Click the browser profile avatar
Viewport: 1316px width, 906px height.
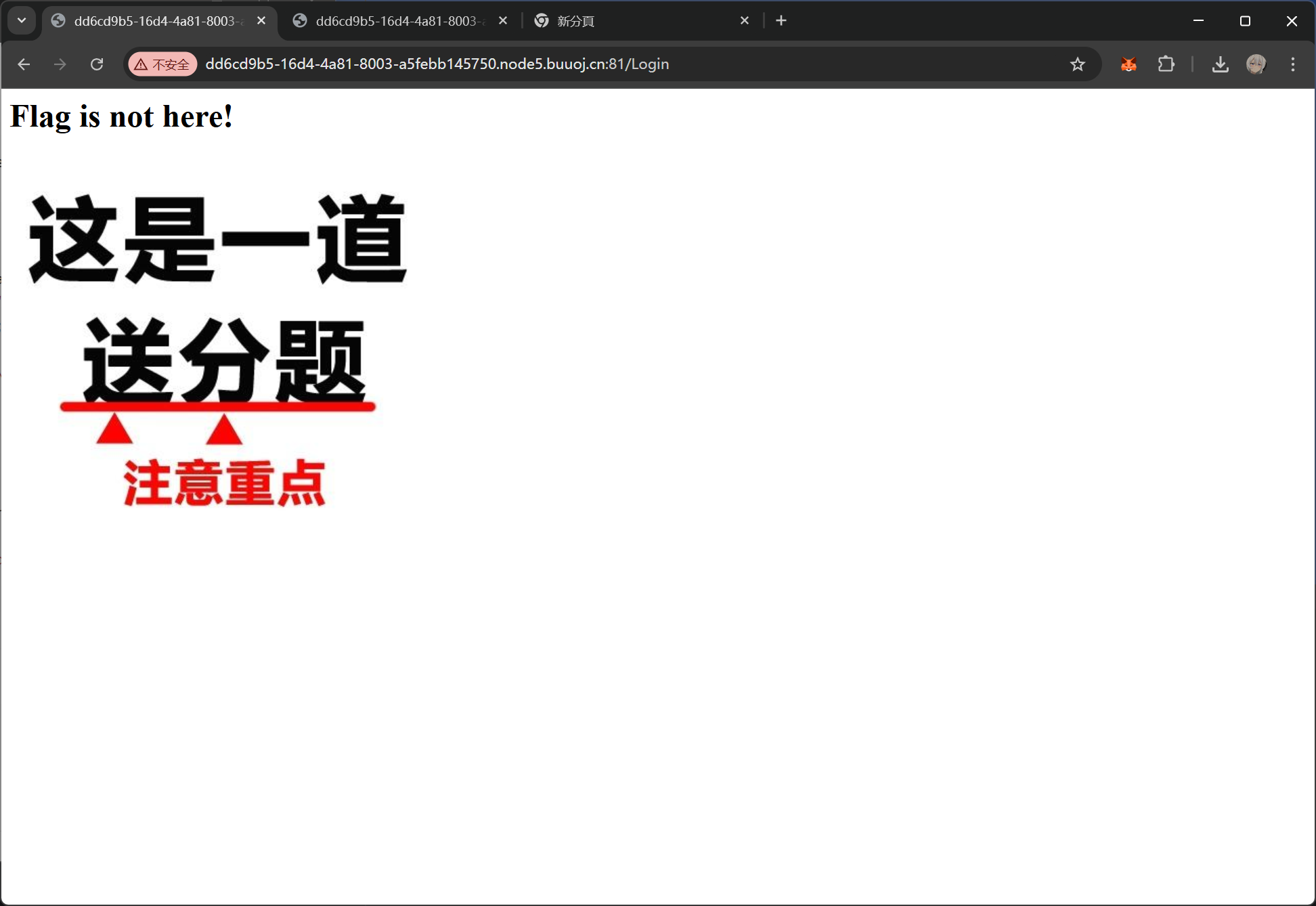pos(1256,64)
